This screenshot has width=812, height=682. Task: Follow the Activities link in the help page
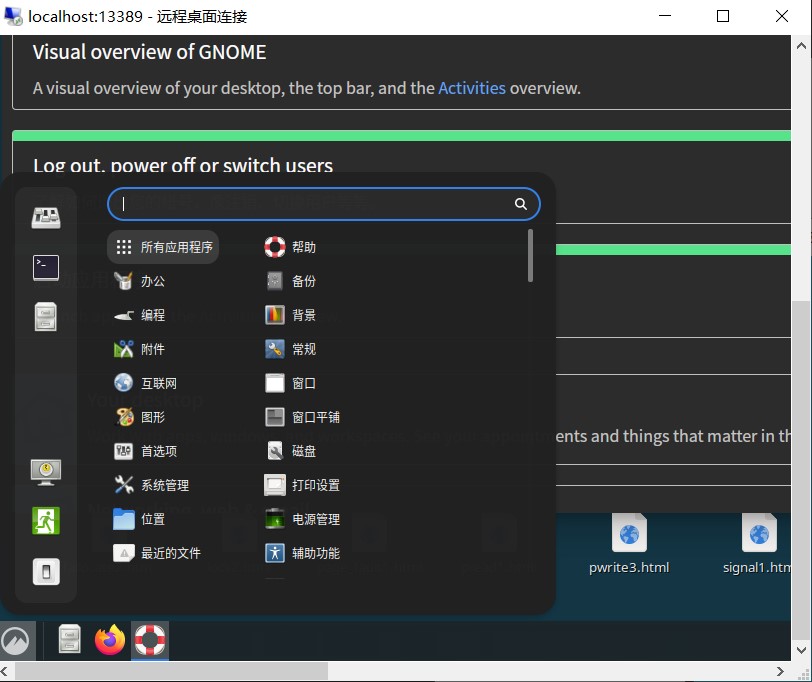[x=472, y=88]
